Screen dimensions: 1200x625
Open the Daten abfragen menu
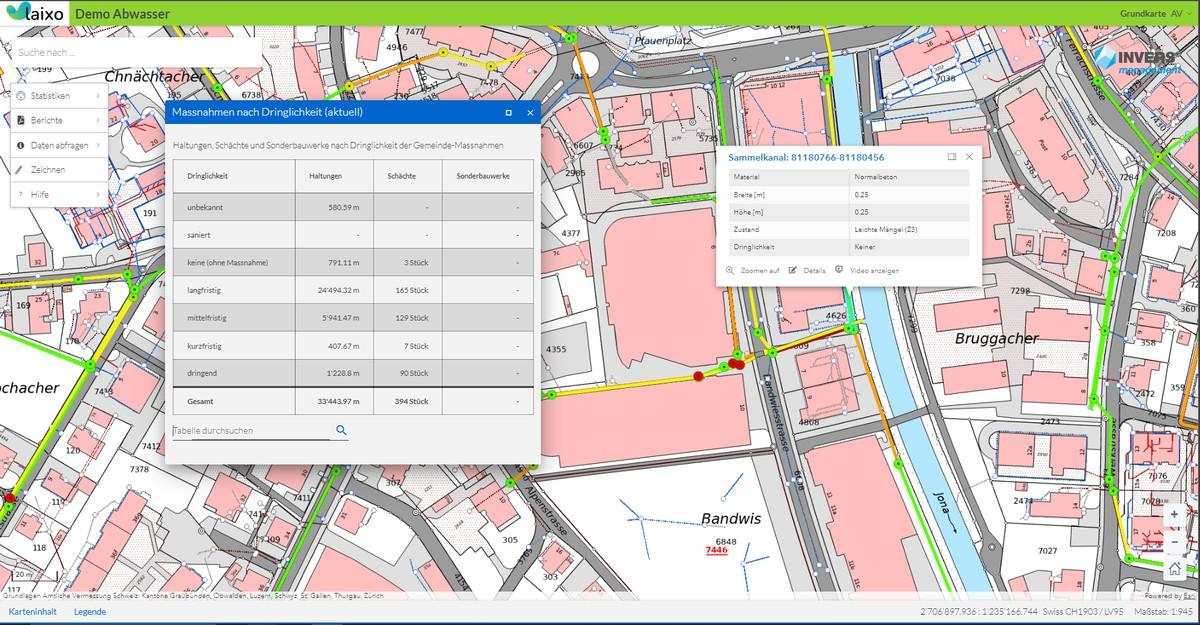(58, 145)
